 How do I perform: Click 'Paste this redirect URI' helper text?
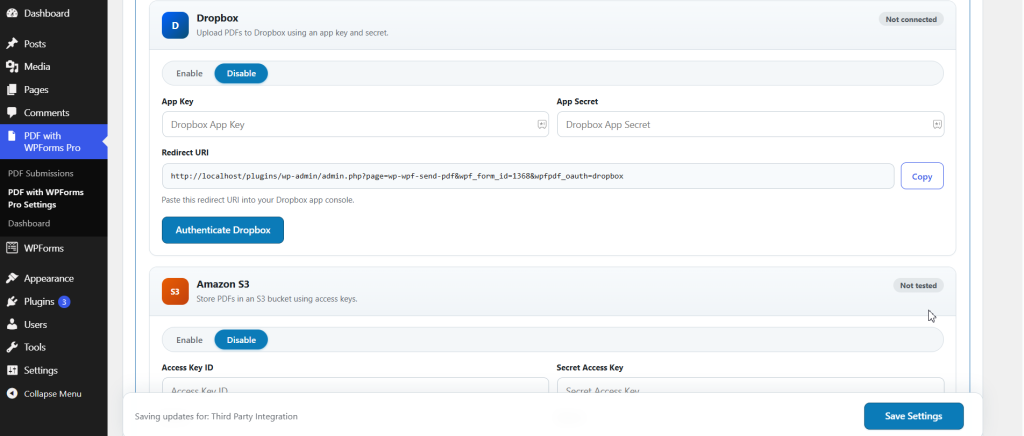(257, 200)
